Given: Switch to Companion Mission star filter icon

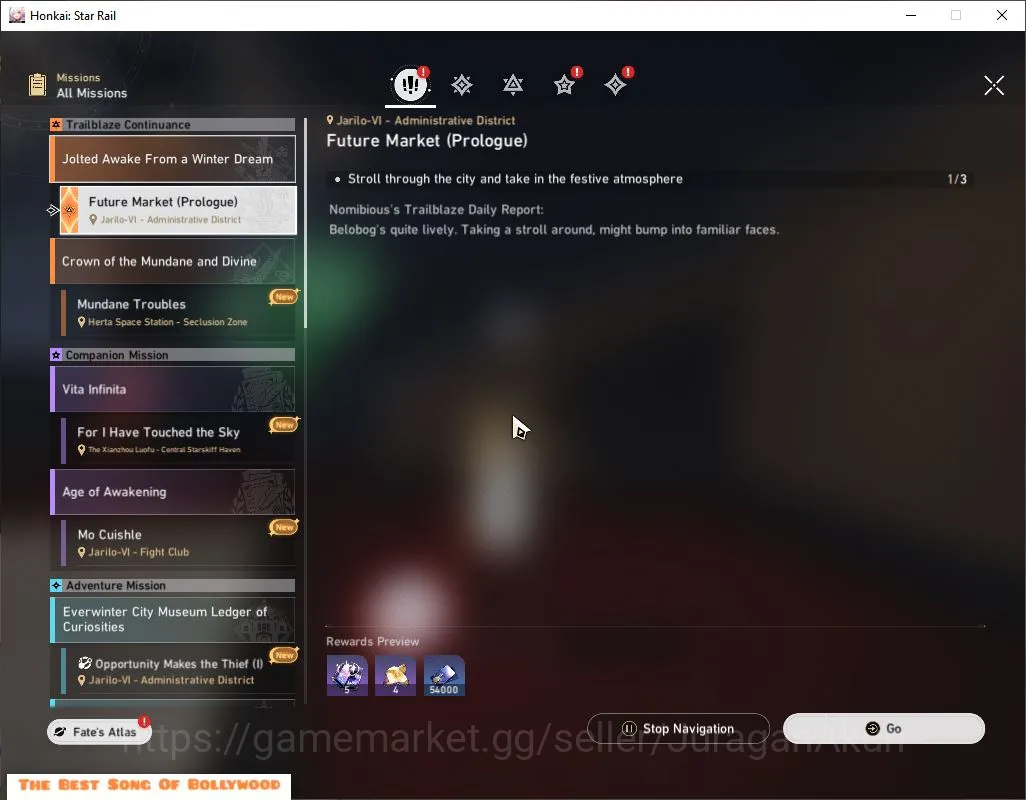Looking at the screenshot, I should point(564,85).
